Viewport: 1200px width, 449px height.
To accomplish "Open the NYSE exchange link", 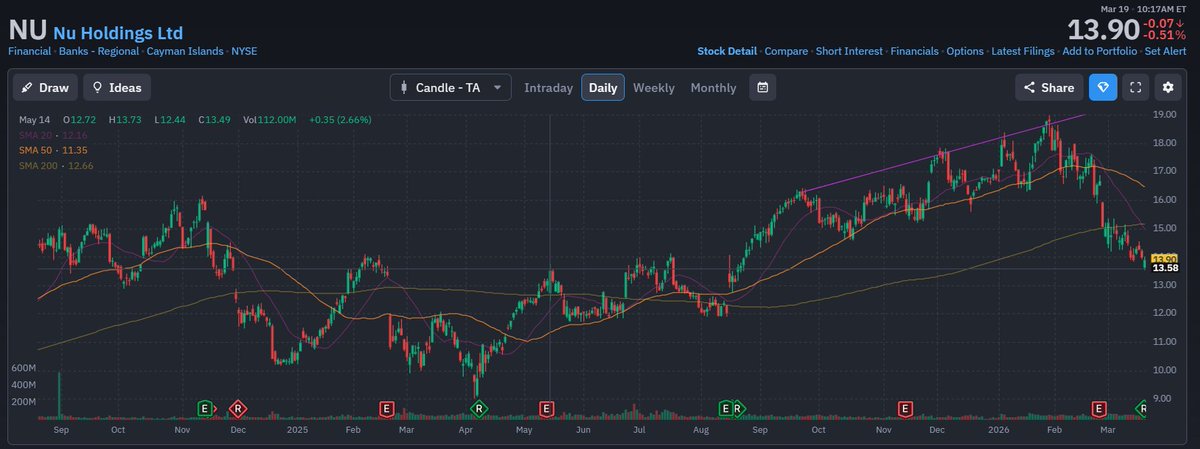I will pyautogui.click(x=244, y=50).
